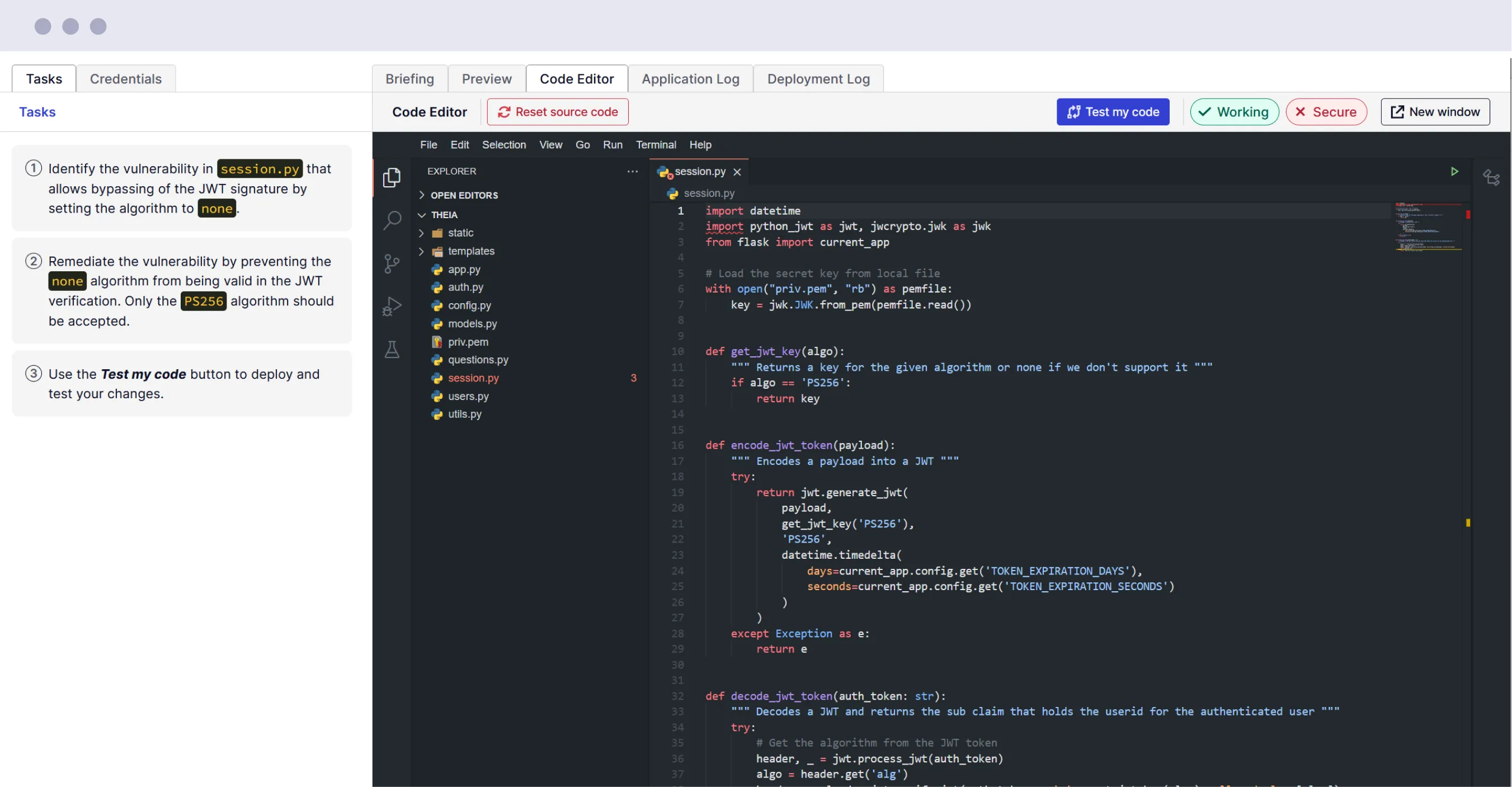
Task: Click the Test my code button
Action: (x=1113, y=111)
